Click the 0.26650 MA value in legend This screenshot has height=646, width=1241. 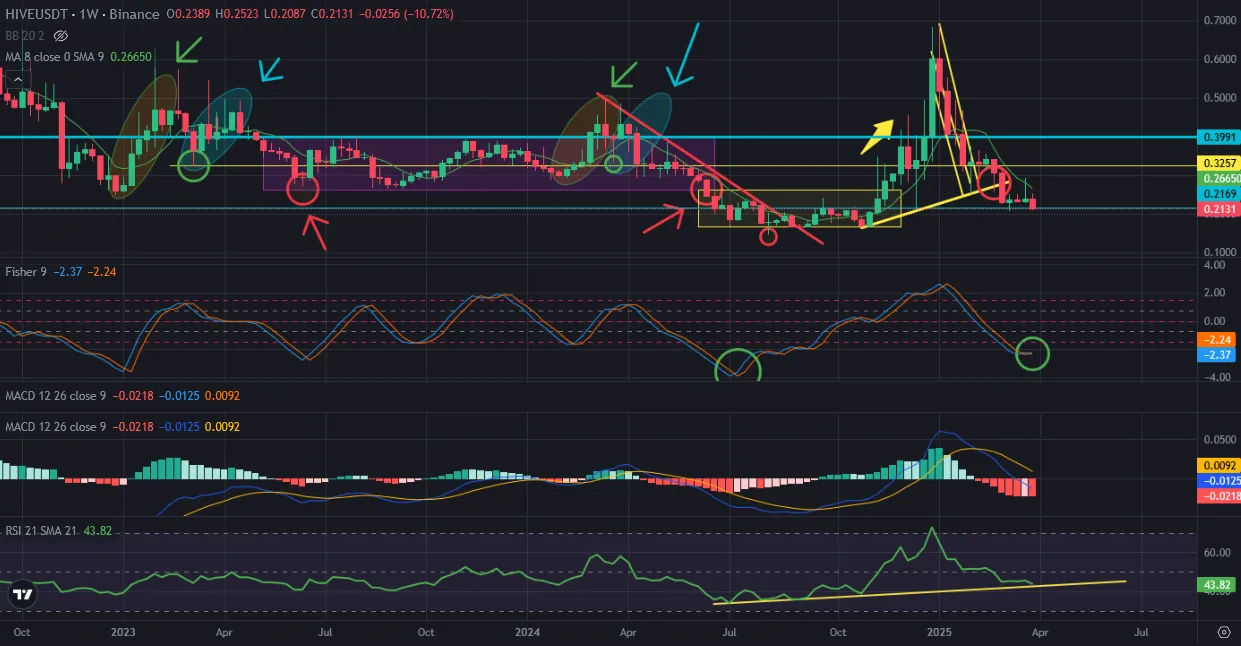point(132,57)
